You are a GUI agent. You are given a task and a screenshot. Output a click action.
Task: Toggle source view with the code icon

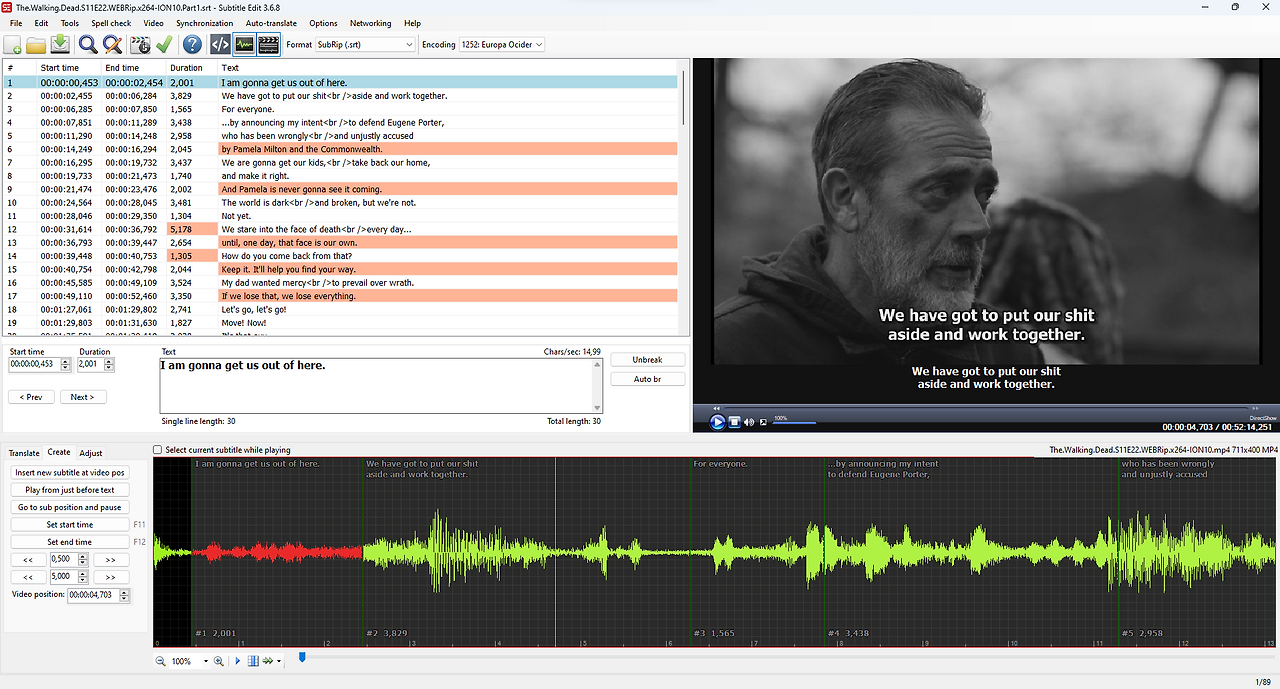click(220, 45)
